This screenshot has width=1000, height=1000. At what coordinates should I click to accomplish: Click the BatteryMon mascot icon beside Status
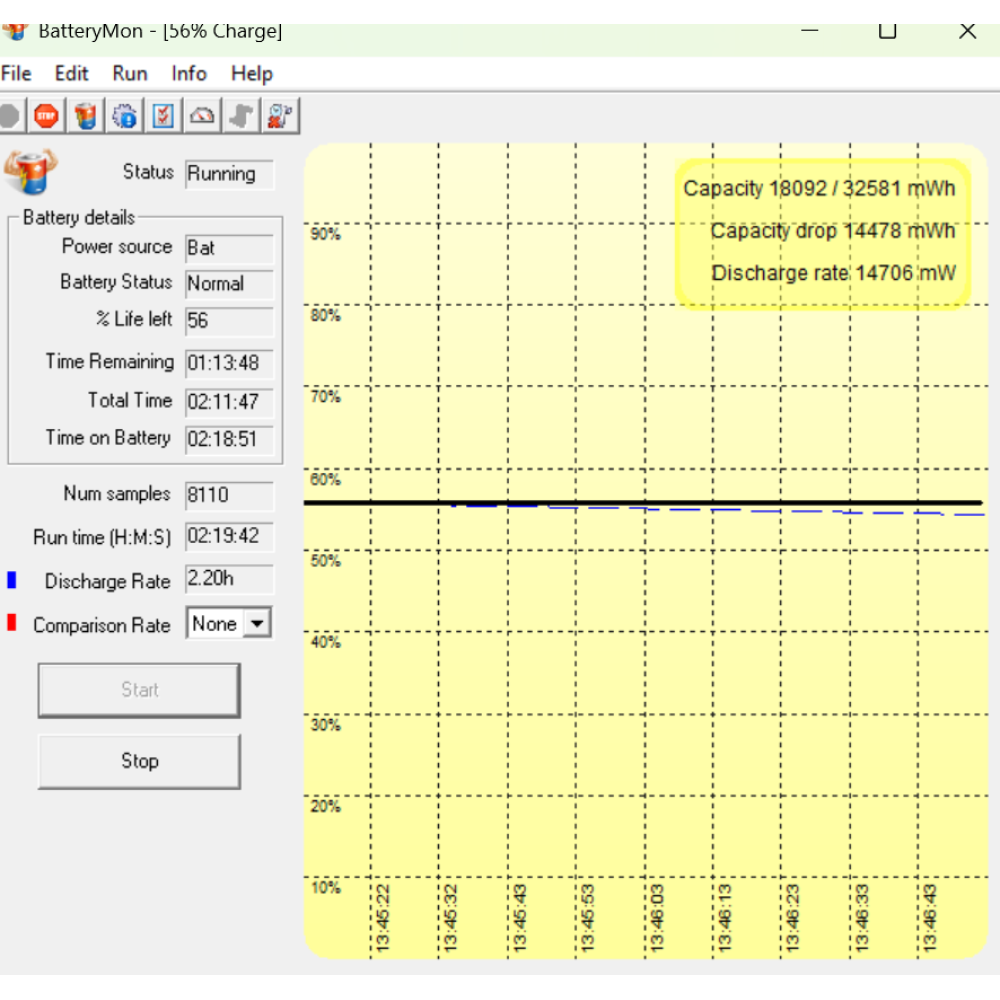[x=31, y=172]
